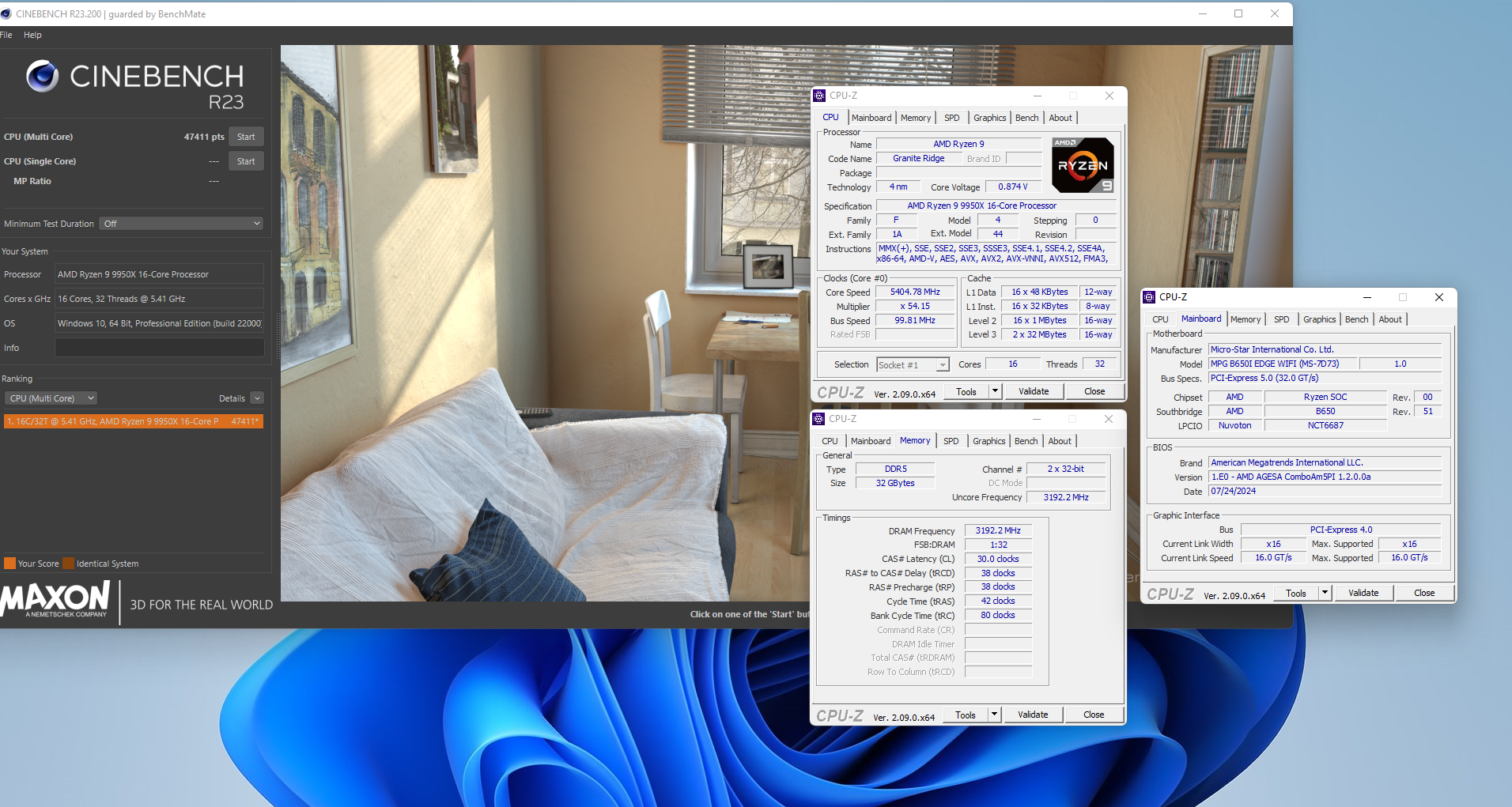The image size is (1512, 807).
Task: Click the brown Identical System color swatch
Action: click(68, 564)
